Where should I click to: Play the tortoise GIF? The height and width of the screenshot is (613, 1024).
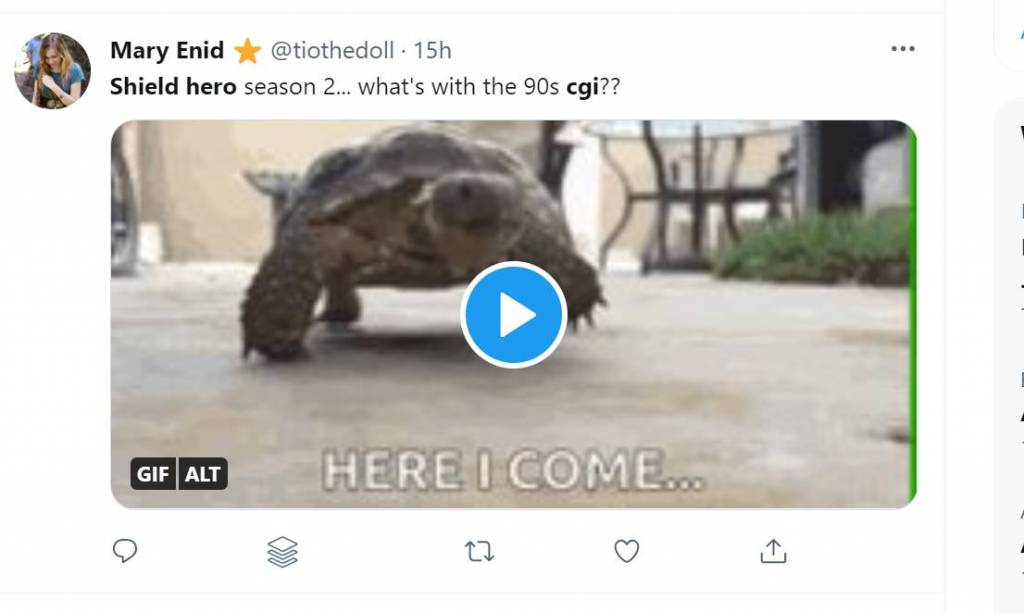(x=513, y=315)
